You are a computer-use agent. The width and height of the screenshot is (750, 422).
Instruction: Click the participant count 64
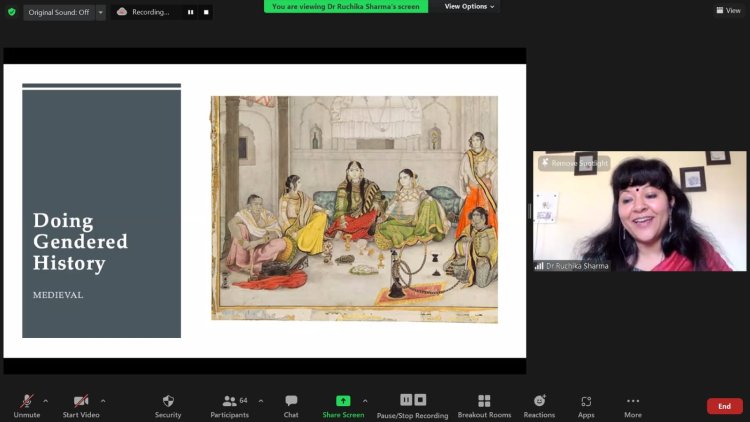[243, 400]
